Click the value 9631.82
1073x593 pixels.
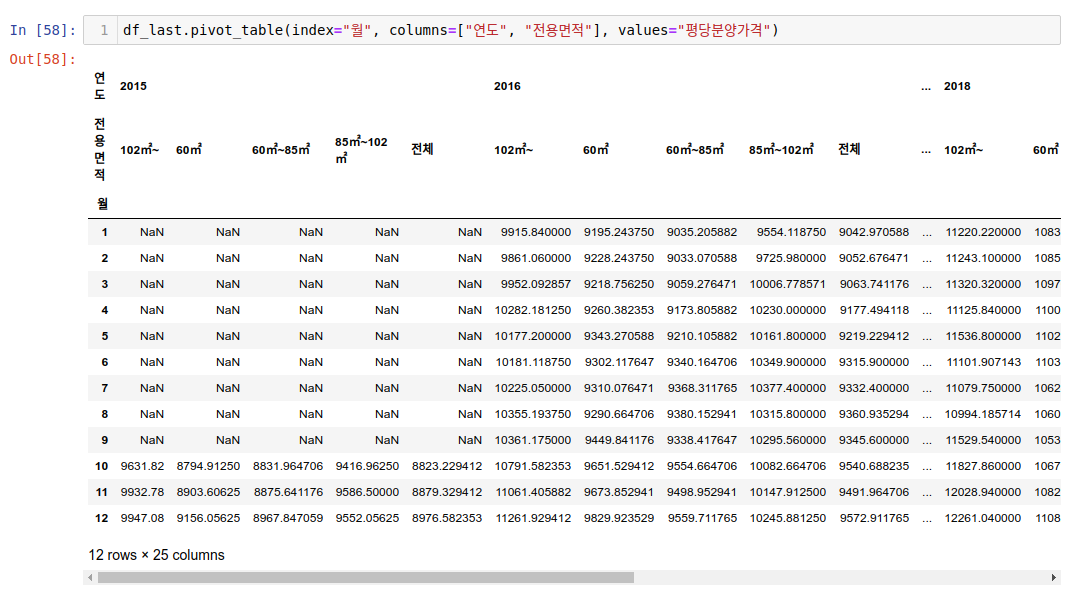point(142,466)
